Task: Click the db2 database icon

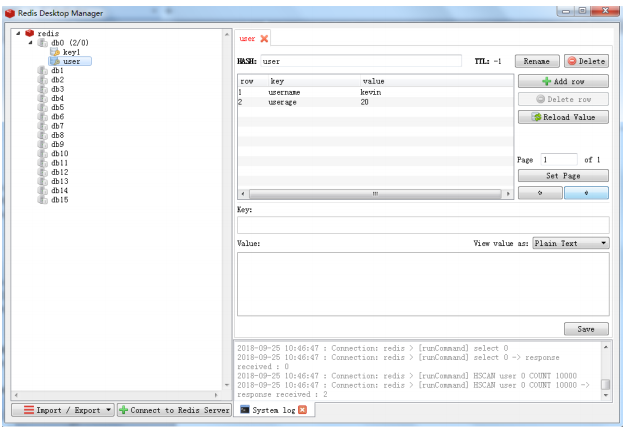Action: pos(43,80)
